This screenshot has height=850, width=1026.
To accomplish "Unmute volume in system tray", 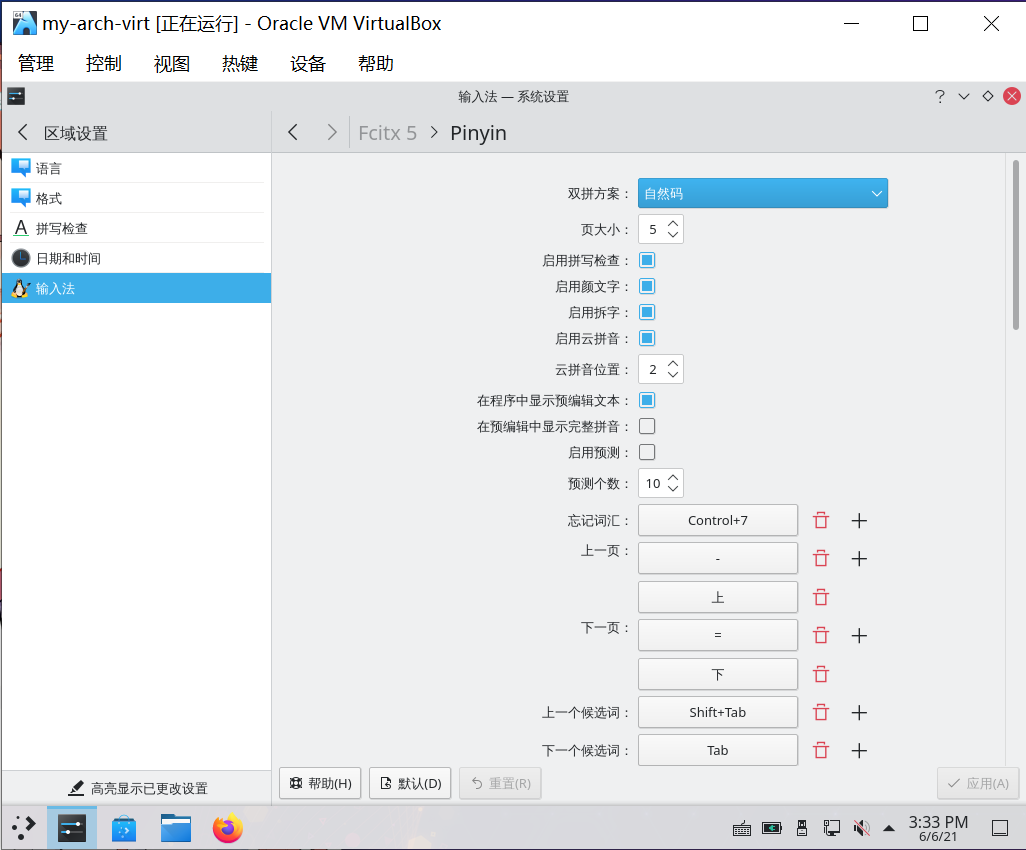I will (x=861, y=828).
